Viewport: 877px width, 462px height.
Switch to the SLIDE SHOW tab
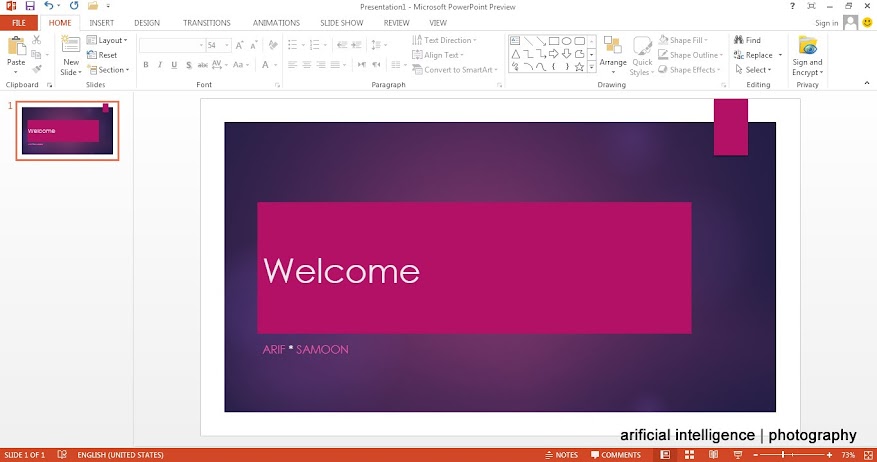point(342,23)
